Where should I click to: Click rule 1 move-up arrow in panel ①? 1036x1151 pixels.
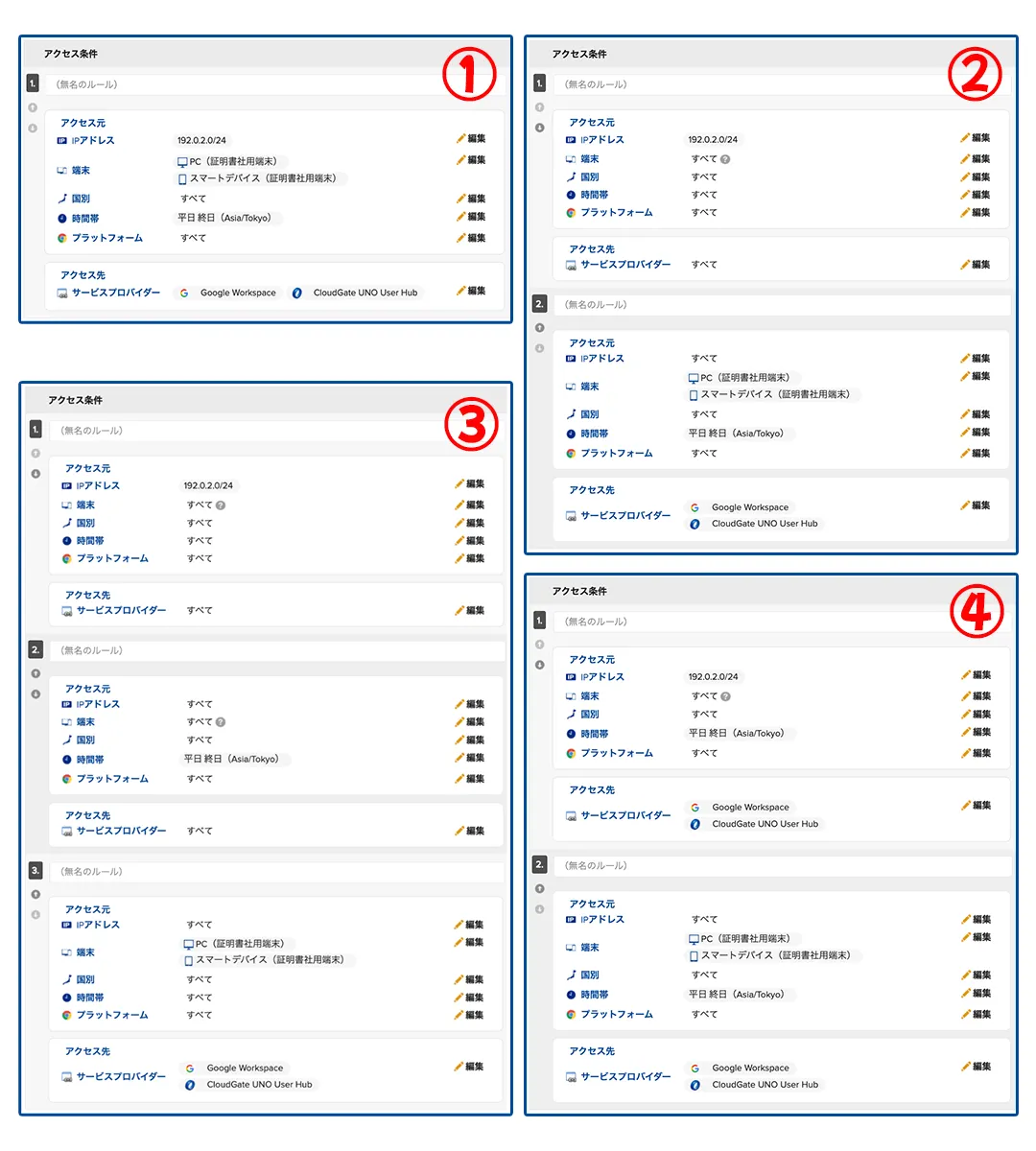[x=33, y=107]
